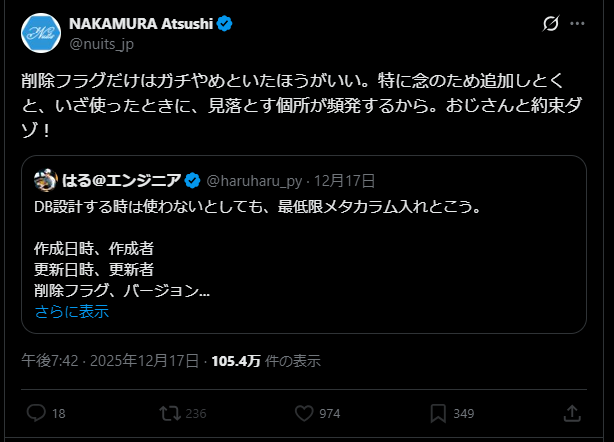Click the share upload icon
Viewport: 614px width, 442px height.
[573, 413]
